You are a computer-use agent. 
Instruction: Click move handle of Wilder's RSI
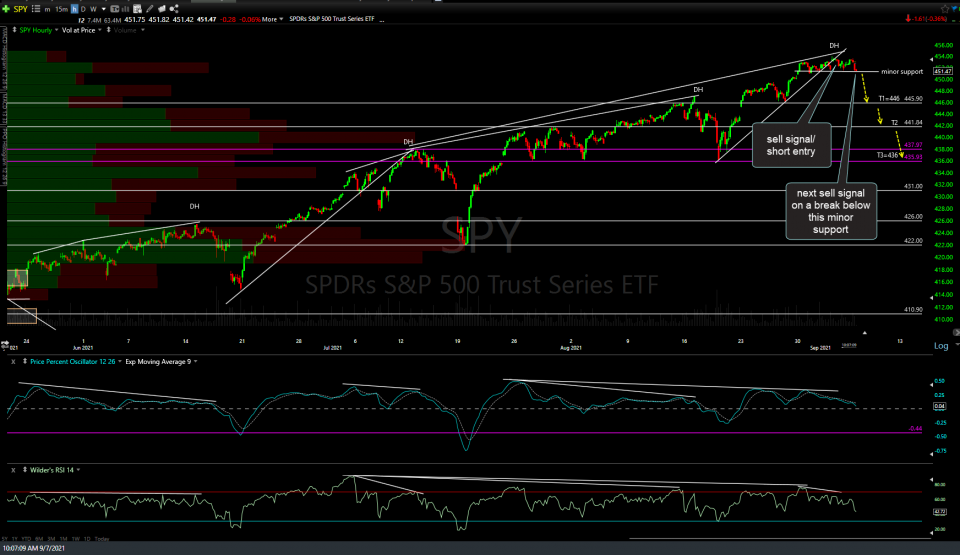[x=24, y=470]
